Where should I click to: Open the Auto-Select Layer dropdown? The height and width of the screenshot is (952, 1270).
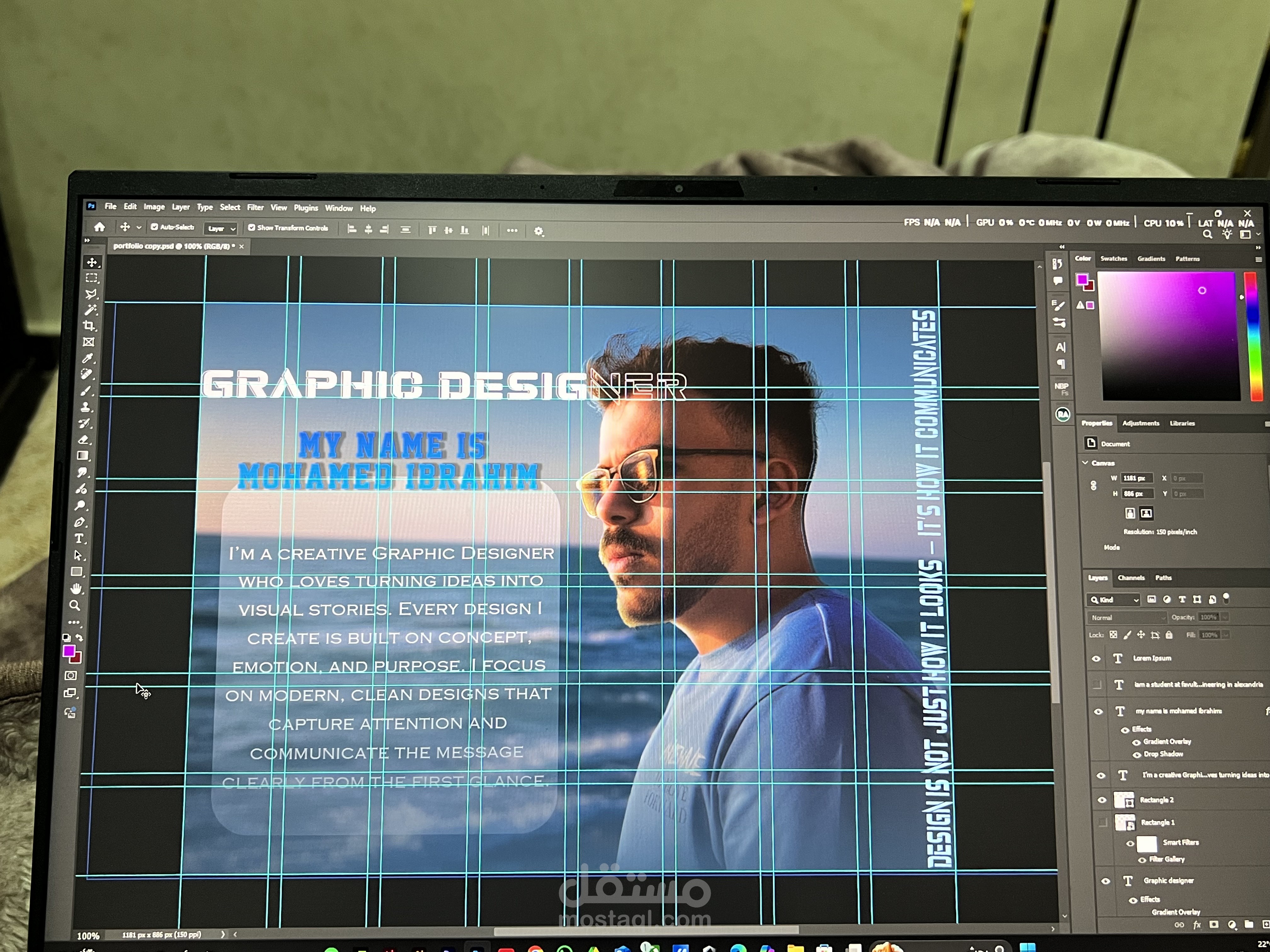tap(221, 228)
